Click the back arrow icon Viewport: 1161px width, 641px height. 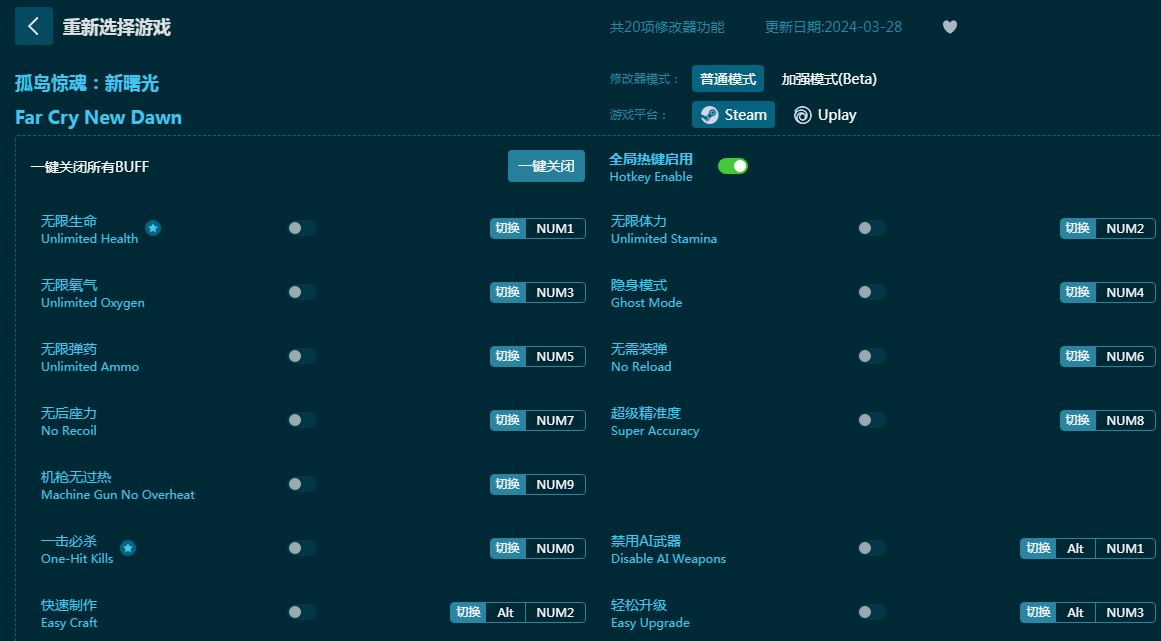tap(33, 27)
